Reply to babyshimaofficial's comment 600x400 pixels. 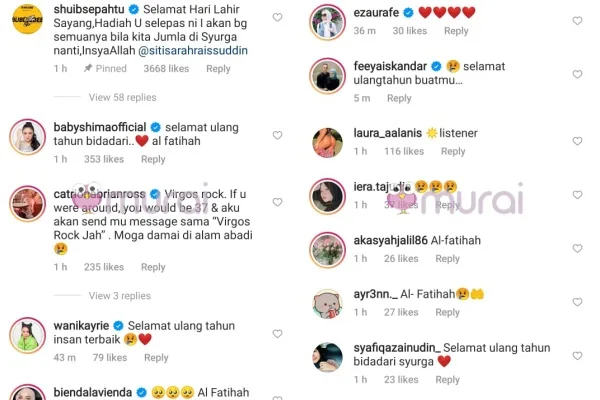tap(153, 159)
